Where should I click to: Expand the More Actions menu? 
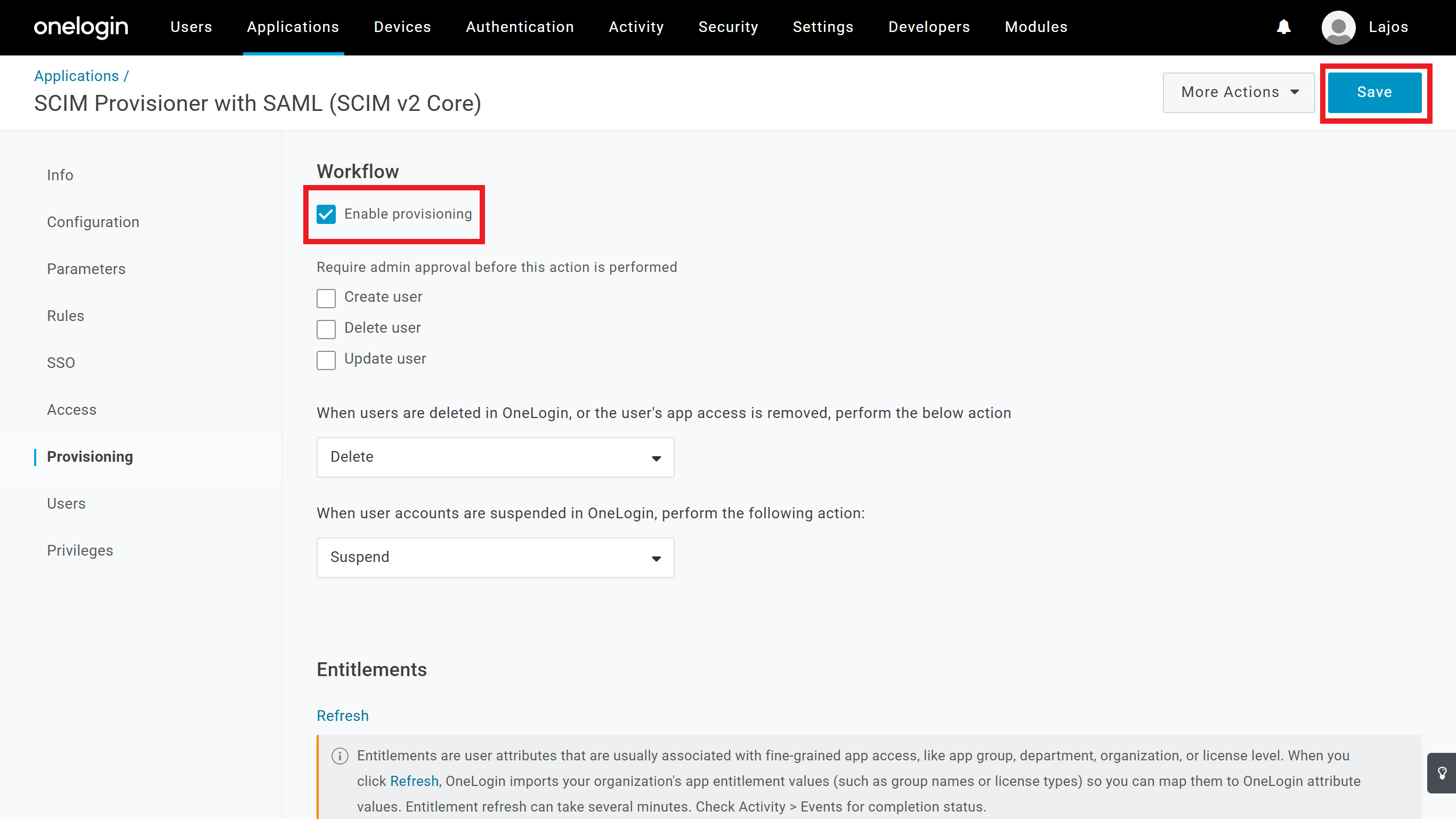coord(1239,92)
